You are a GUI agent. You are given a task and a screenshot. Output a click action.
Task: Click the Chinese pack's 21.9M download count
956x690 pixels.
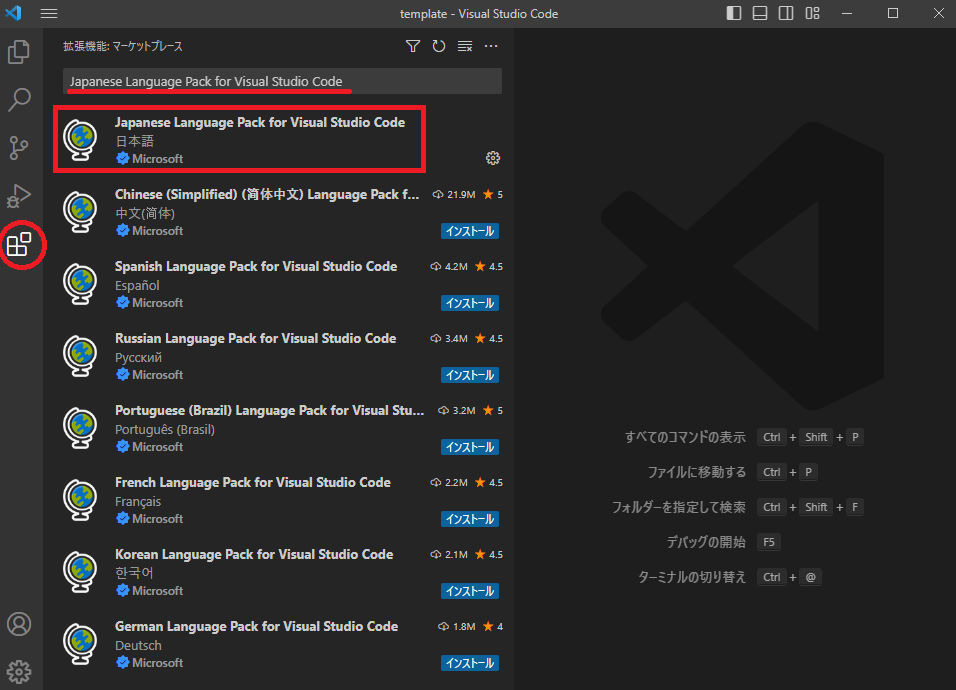[x=454, y=194]
